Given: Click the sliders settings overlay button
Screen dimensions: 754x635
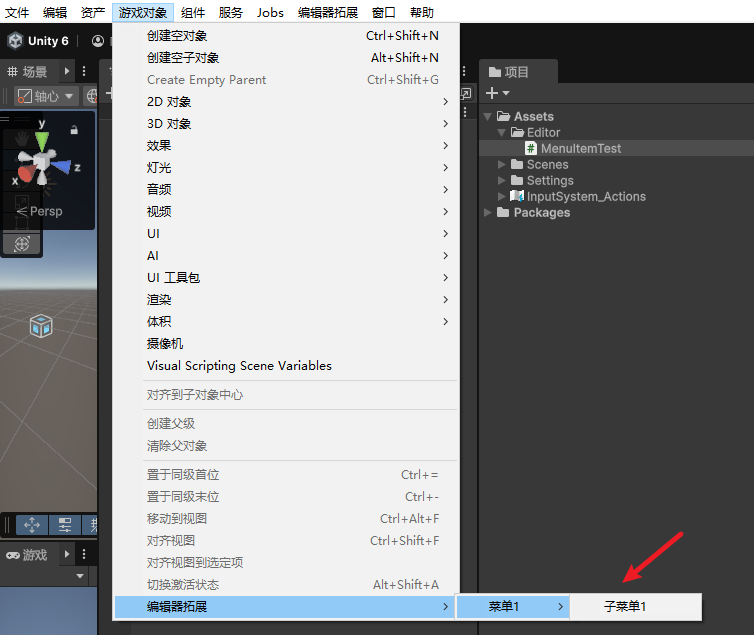Looking at the screenshot, I should tap(65, 525).
